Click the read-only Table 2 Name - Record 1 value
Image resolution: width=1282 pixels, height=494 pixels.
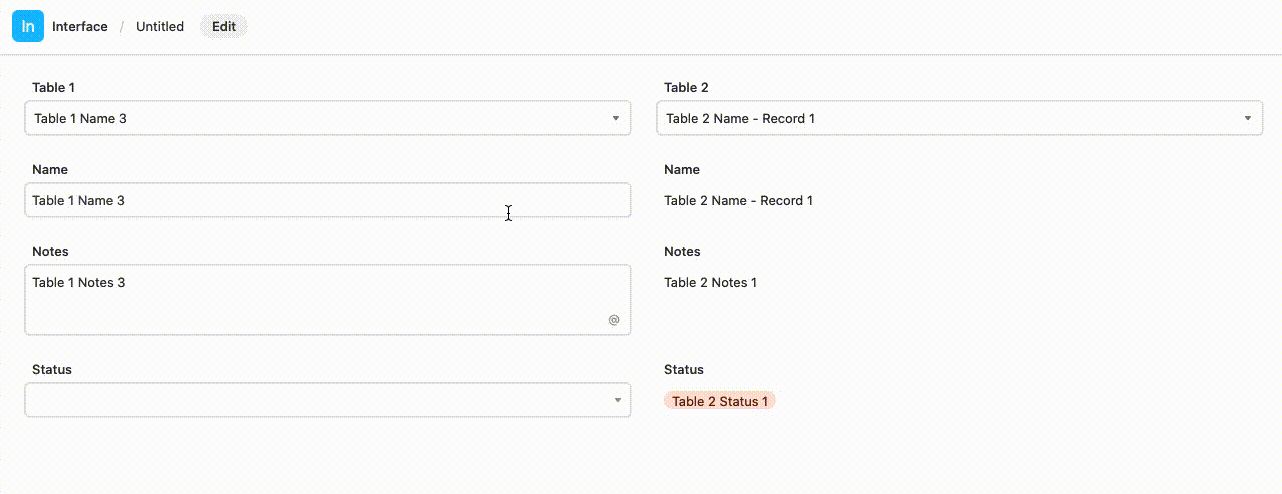(738, 200)
